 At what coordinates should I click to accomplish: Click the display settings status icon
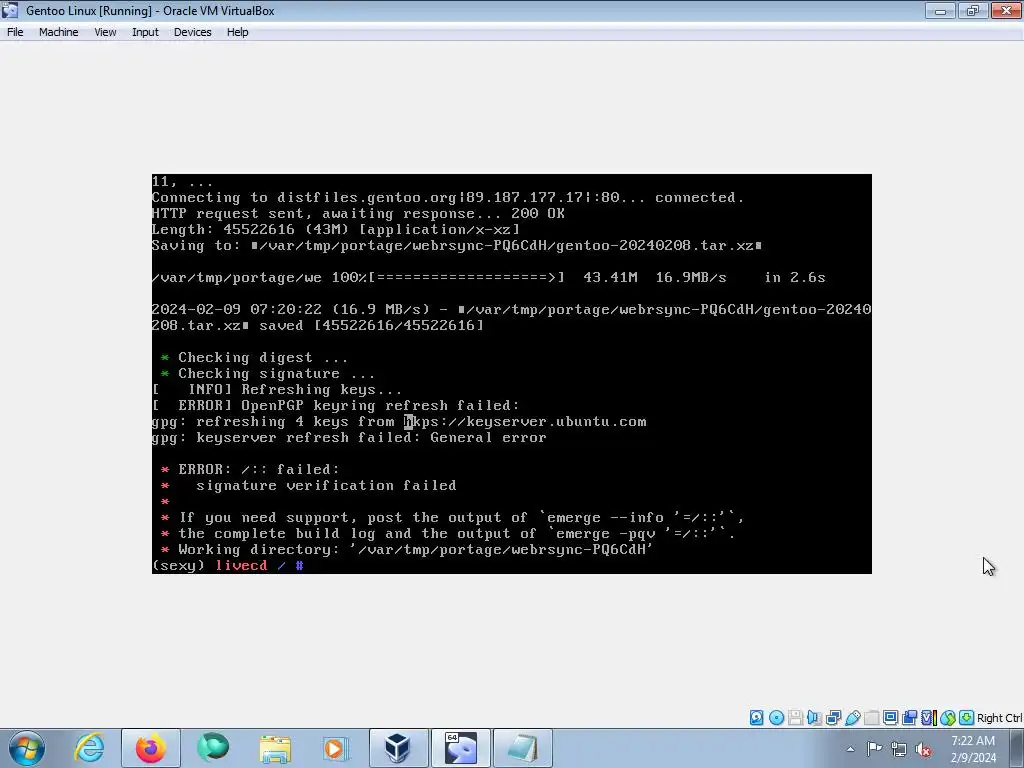click(x=890, y=718)
